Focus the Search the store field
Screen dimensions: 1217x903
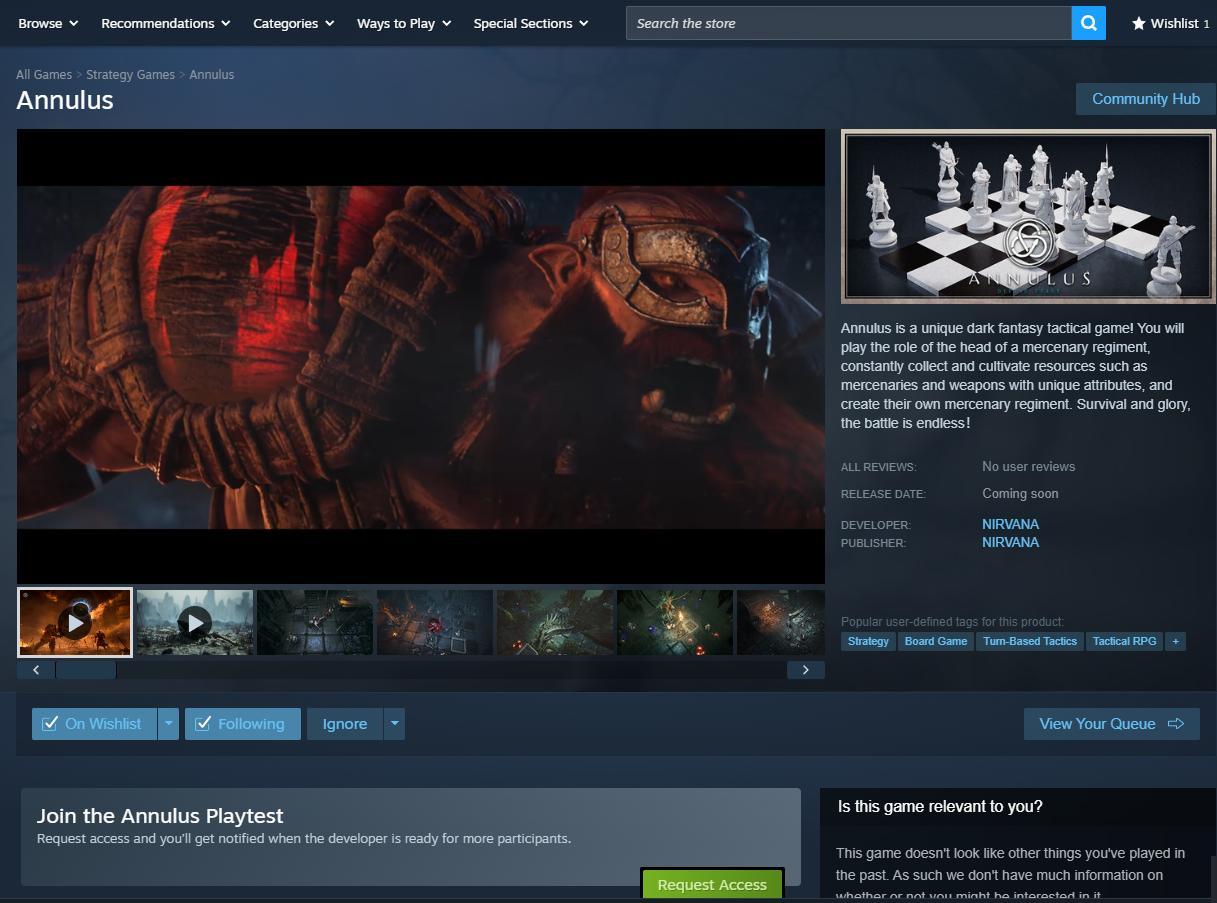click(x=848, y=23)
